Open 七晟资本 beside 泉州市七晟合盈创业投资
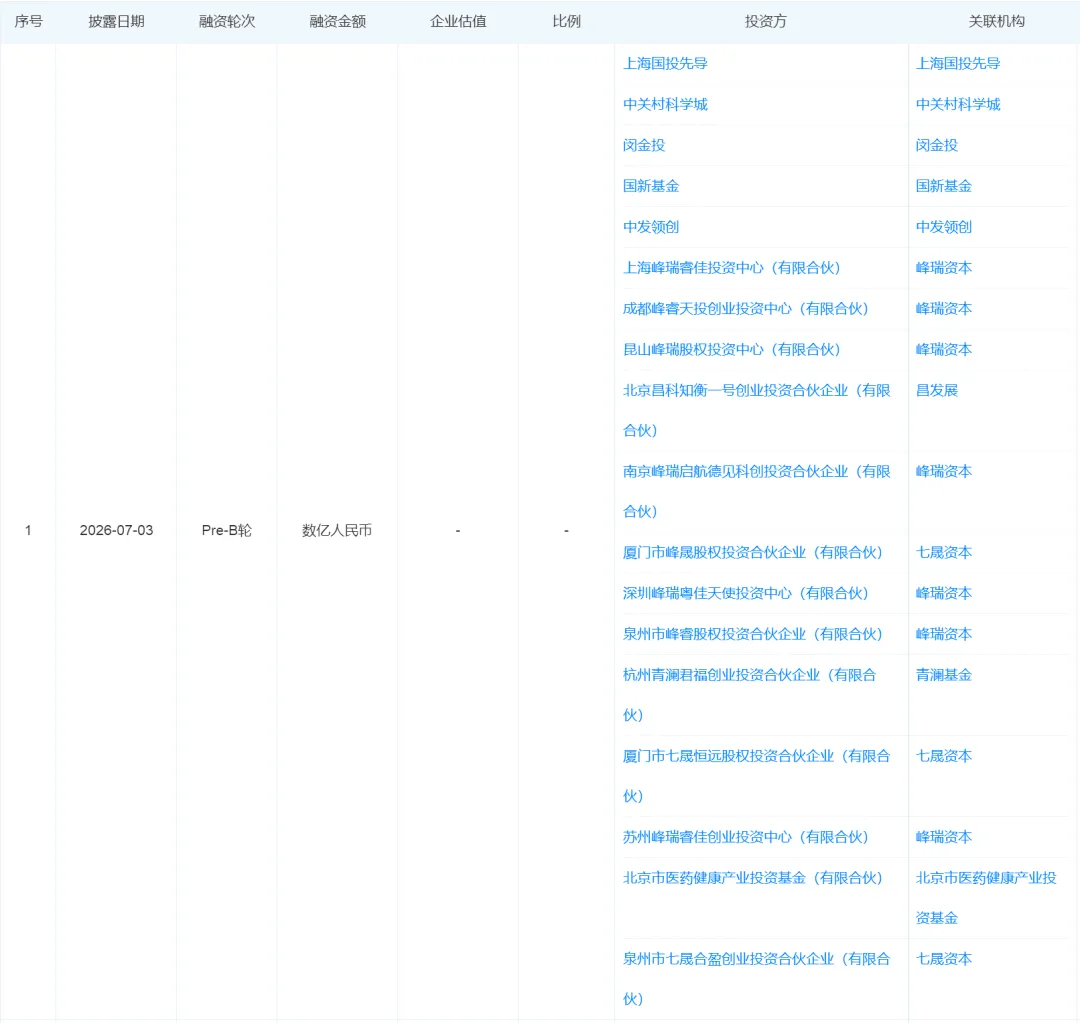The height and width of the screenshot is (1023, 1080). coord(944,958)
